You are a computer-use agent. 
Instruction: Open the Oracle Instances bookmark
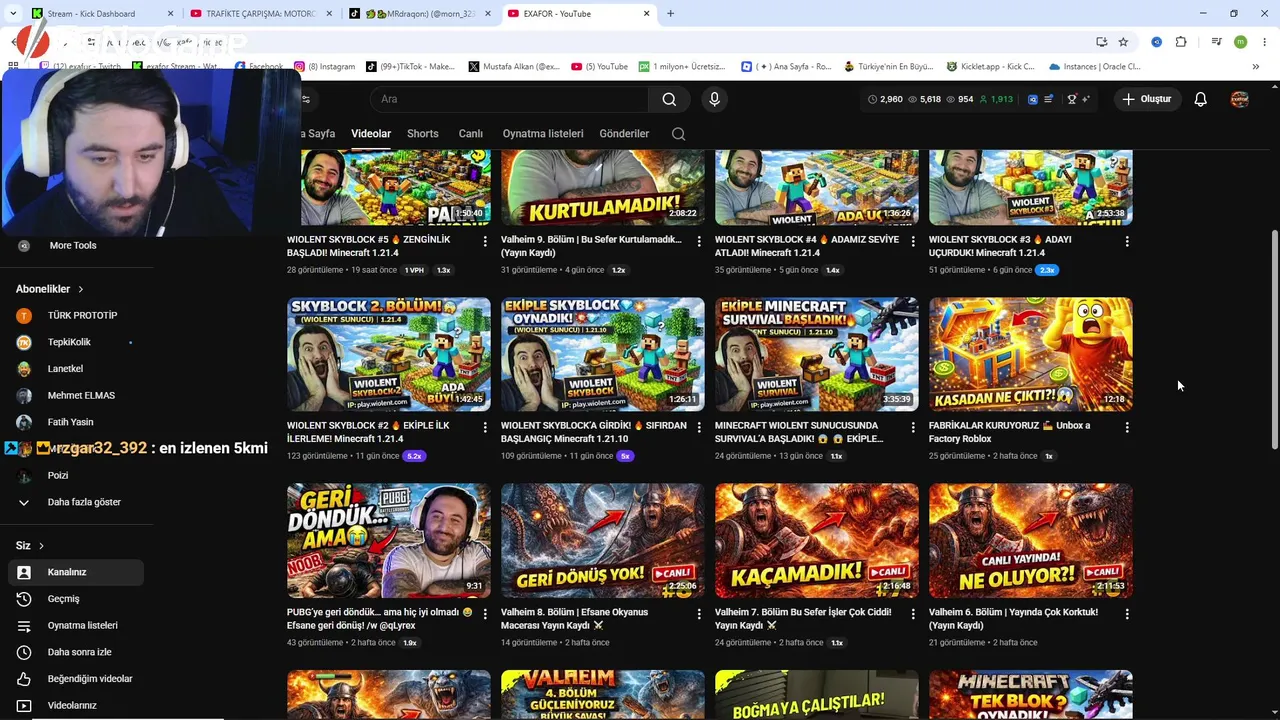point(1094,67)
